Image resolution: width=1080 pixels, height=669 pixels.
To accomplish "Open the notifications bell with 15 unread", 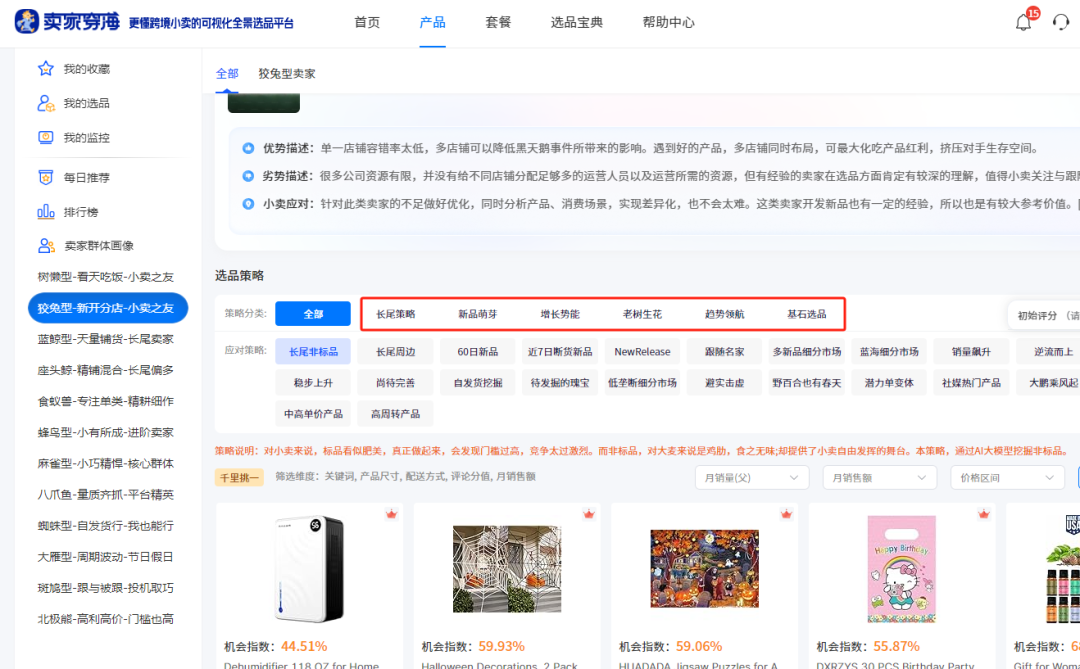I will pos(1023,22).
